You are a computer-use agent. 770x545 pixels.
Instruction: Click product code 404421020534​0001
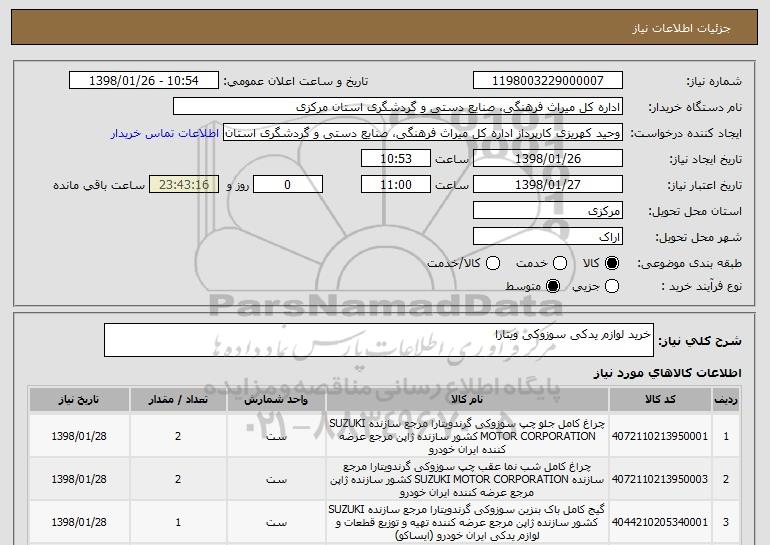[660, 522]
